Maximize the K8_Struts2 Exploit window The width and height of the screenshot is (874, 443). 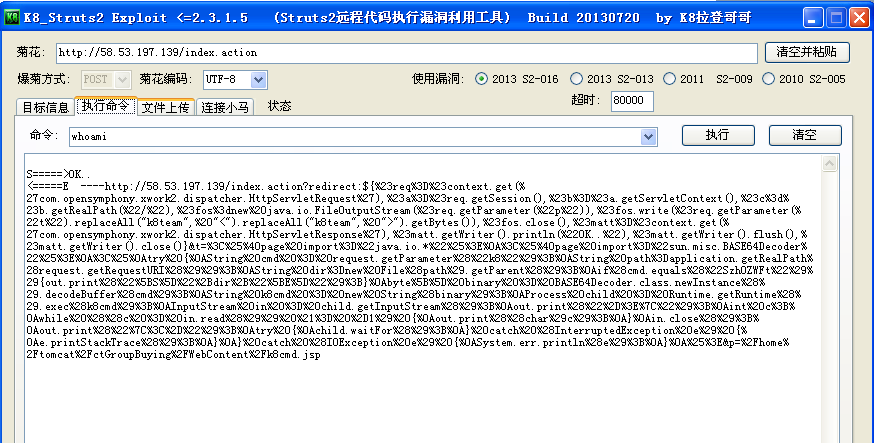coord(836,18)
